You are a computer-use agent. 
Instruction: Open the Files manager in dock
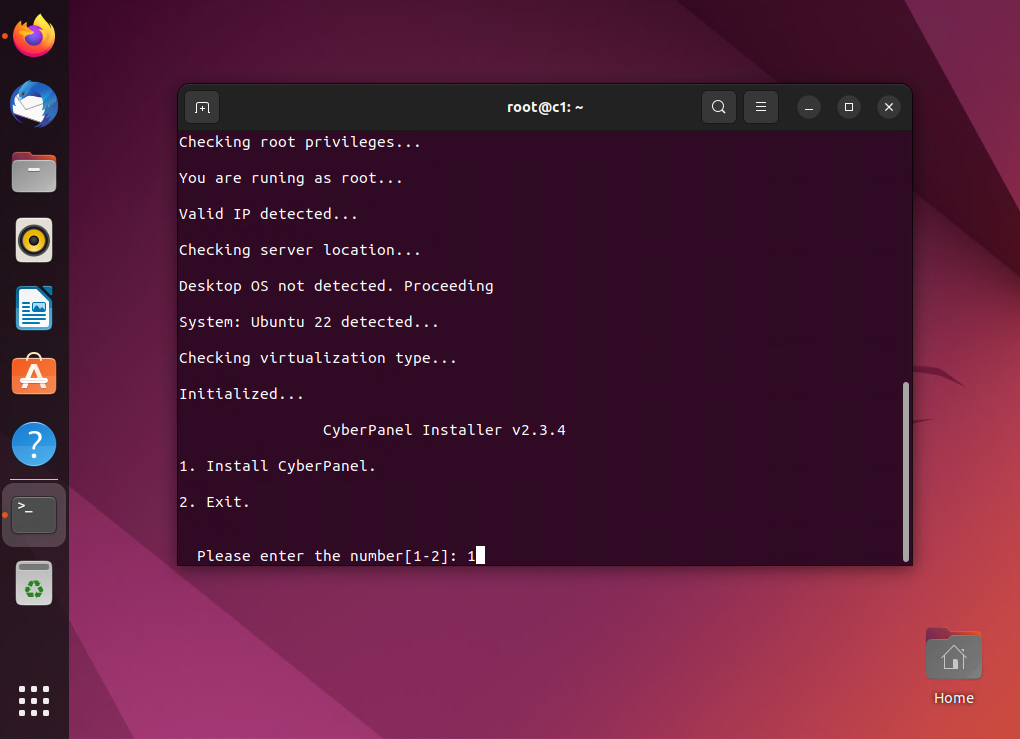click(x=34, y=172)
